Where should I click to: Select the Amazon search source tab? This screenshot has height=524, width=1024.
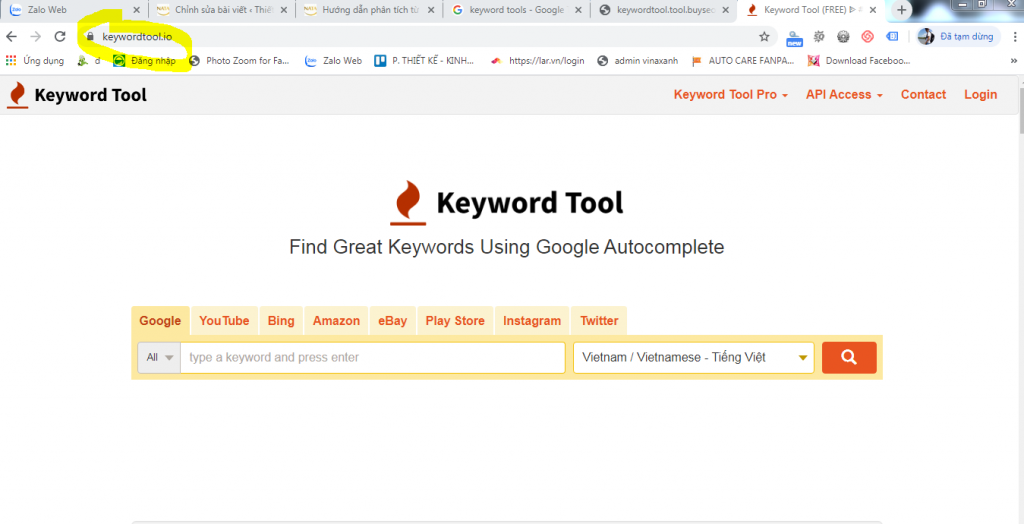coord(336,321)
